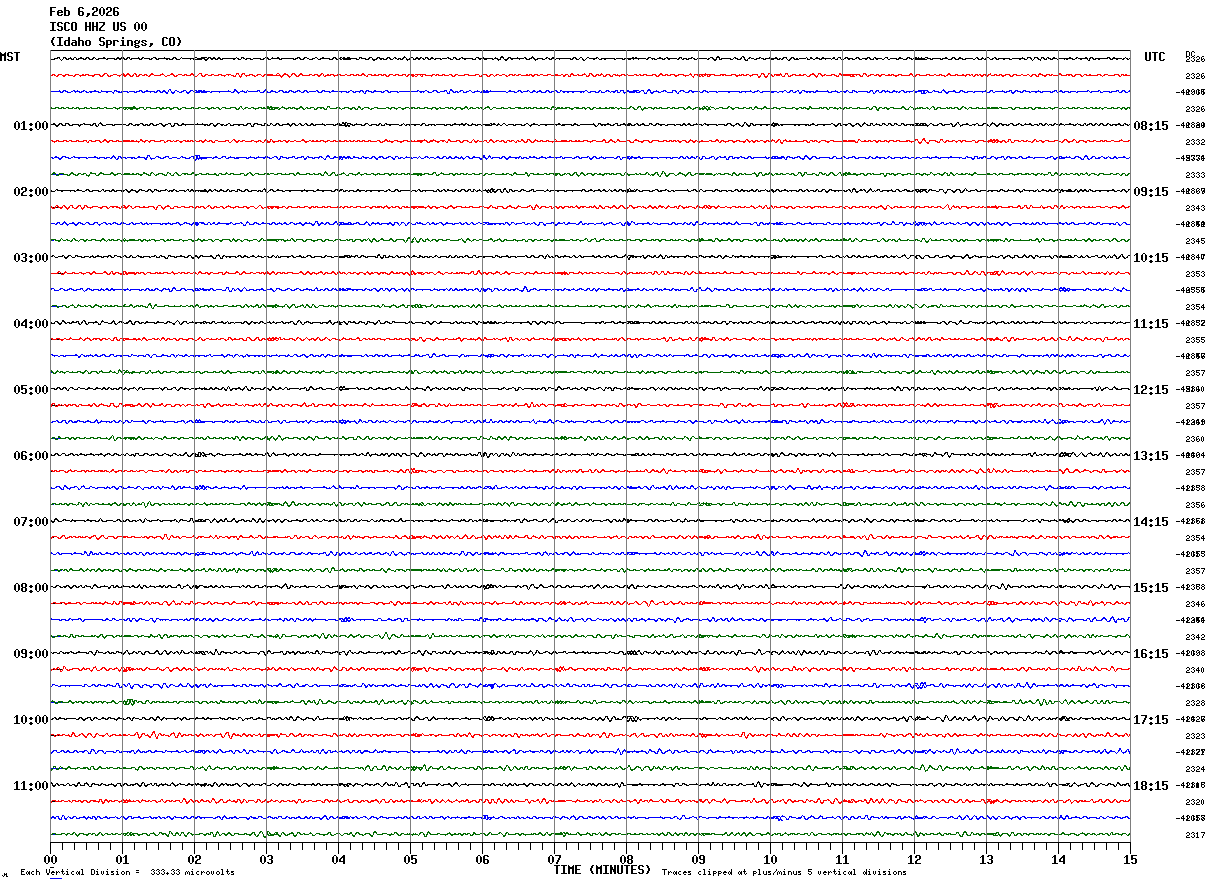Select minute 12 on the bottom axis
1210x886 pixels.
(x=914, y=859)
